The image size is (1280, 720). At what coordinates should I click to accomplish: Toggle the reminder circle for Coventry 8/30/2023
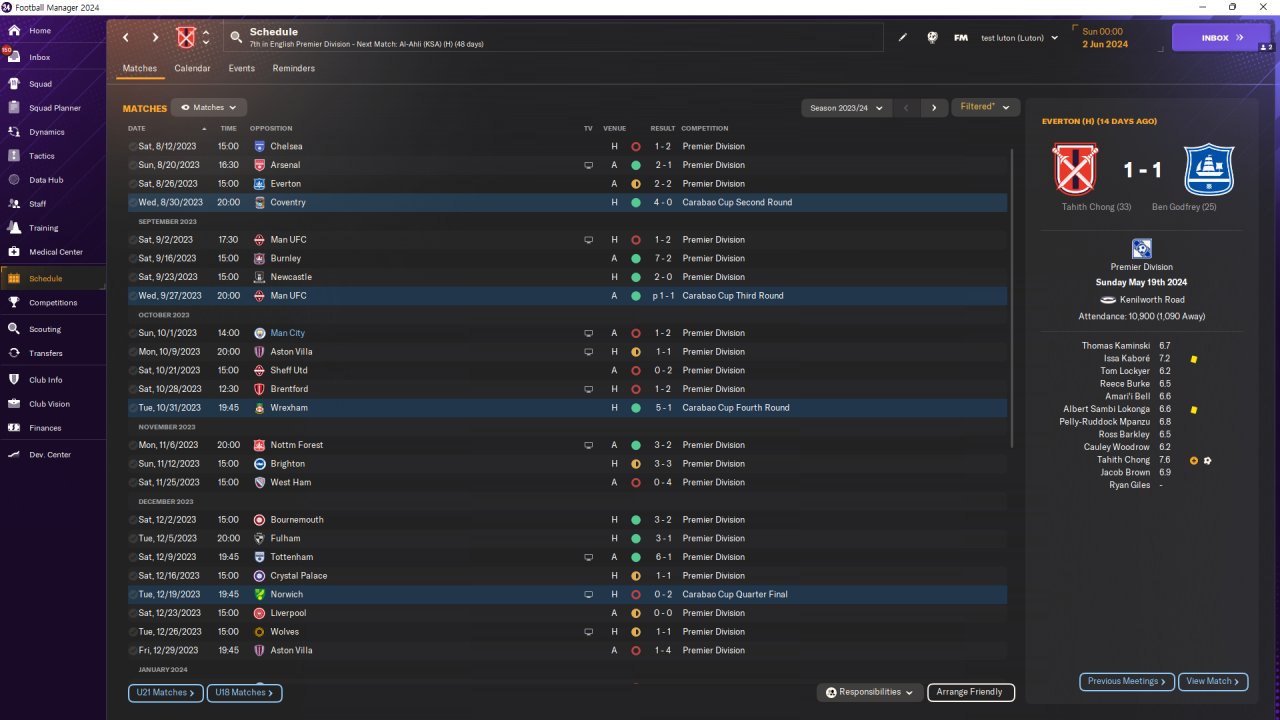133,203
